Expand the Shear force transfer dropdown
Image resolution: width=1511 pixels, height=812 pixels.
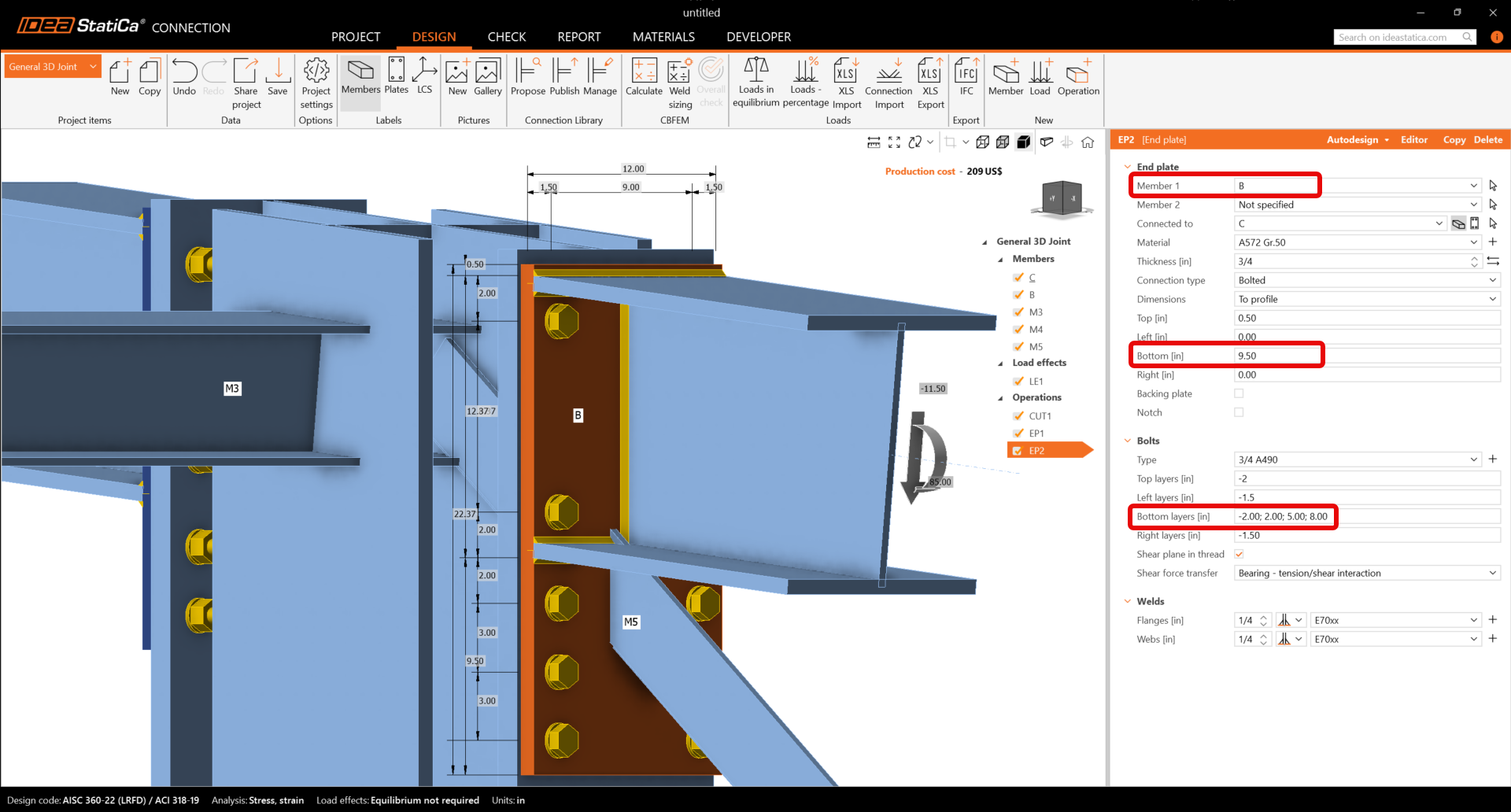[x=1366, y=573]
